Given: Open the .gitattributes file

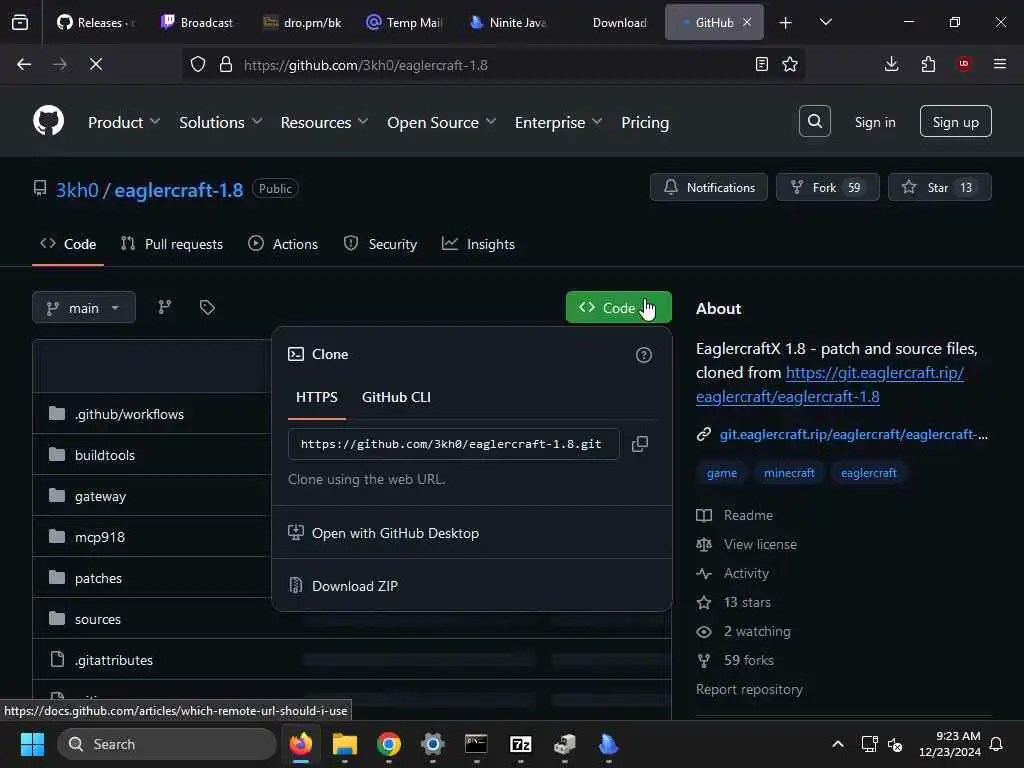Looking at the screenshot, I should click(x=114, y=660).
